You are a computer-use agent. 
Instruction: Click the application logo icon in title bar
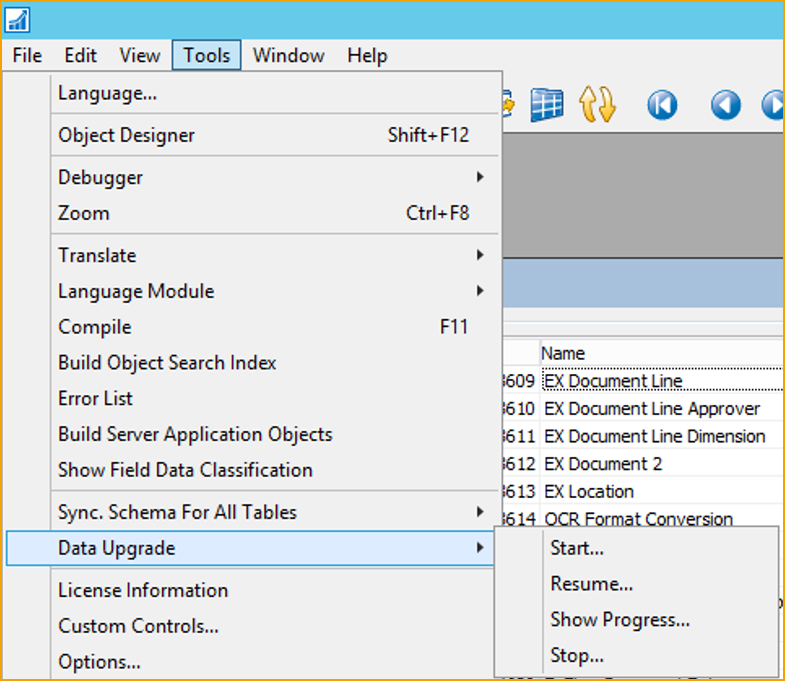coord(18,20)
